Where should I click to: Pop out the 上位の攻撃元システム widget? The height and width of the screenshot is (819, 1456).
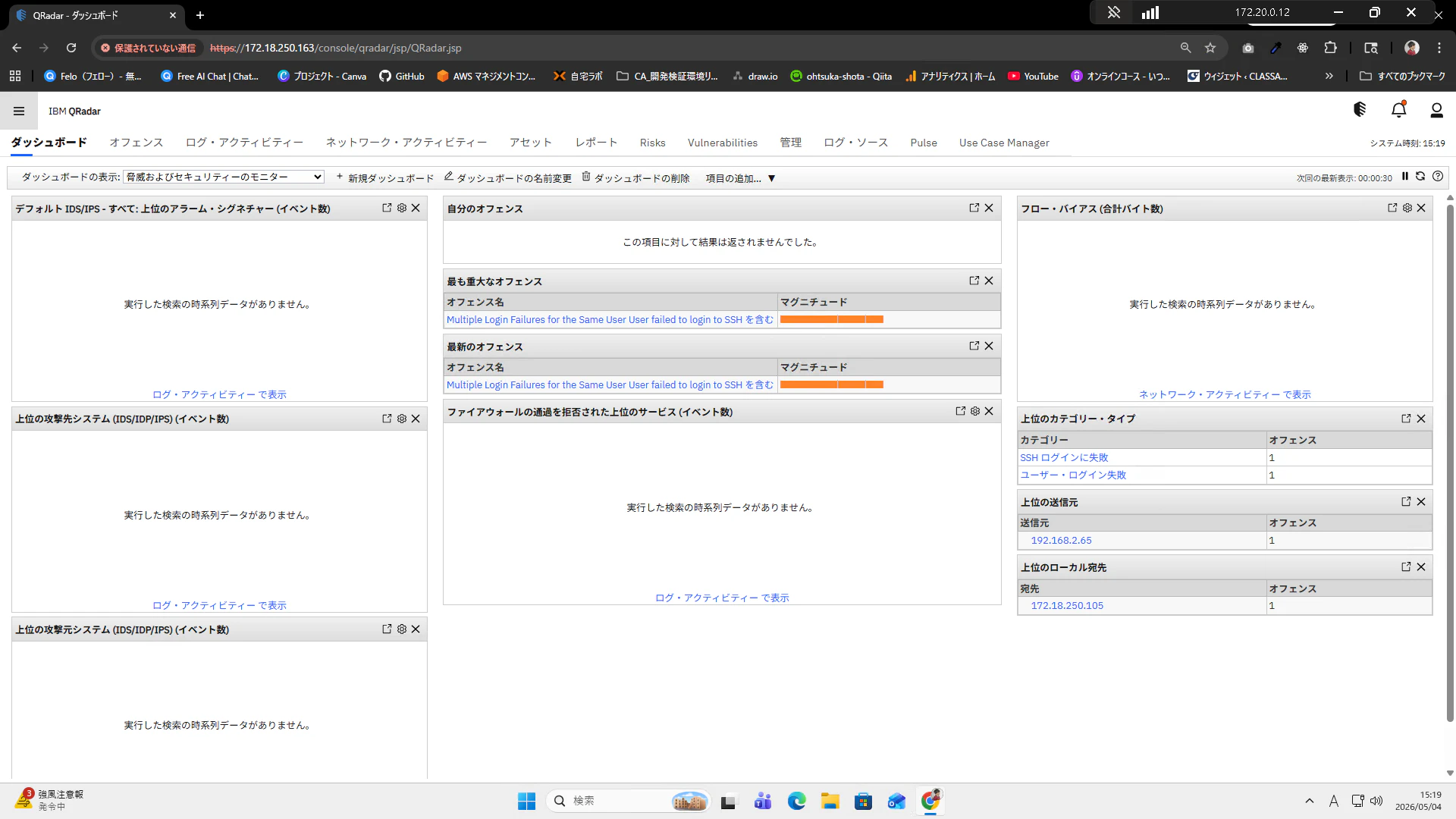[x=387, y=629]
